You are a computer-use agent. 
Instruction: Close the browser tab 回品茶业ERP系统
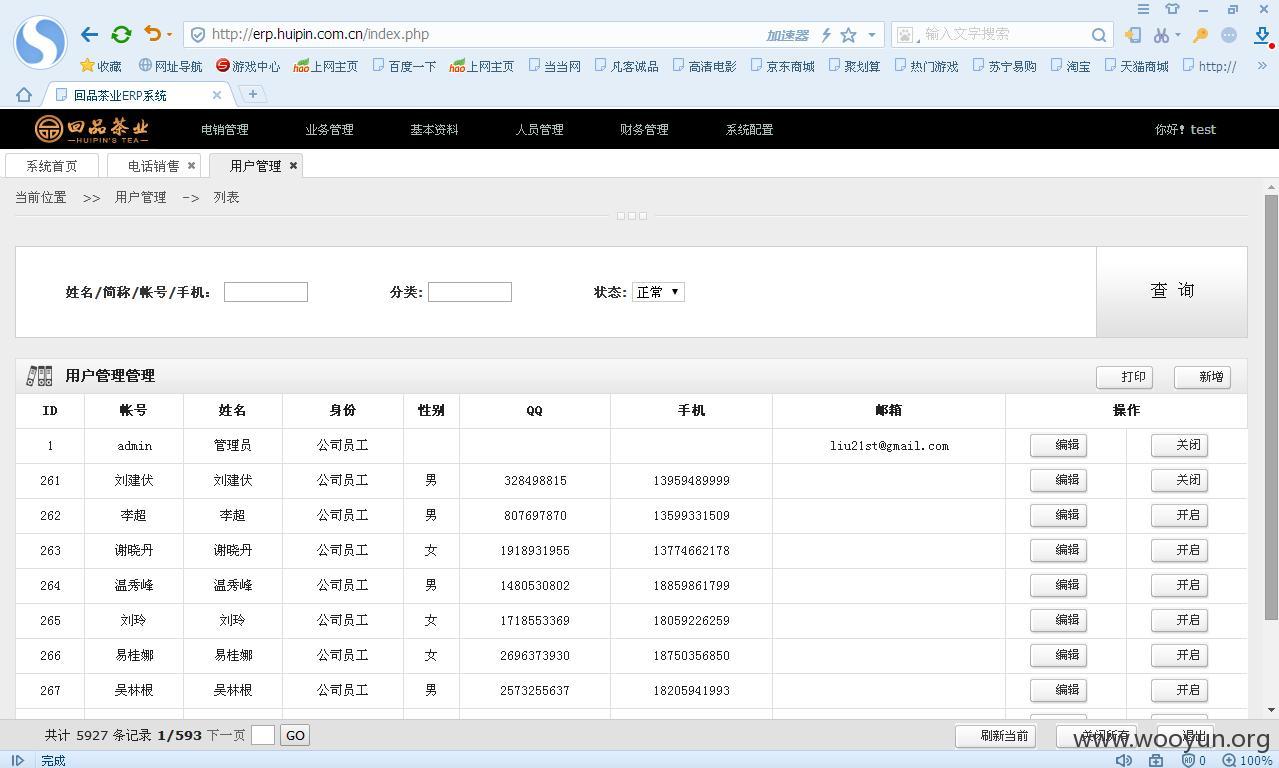click(x=217, y=95)
